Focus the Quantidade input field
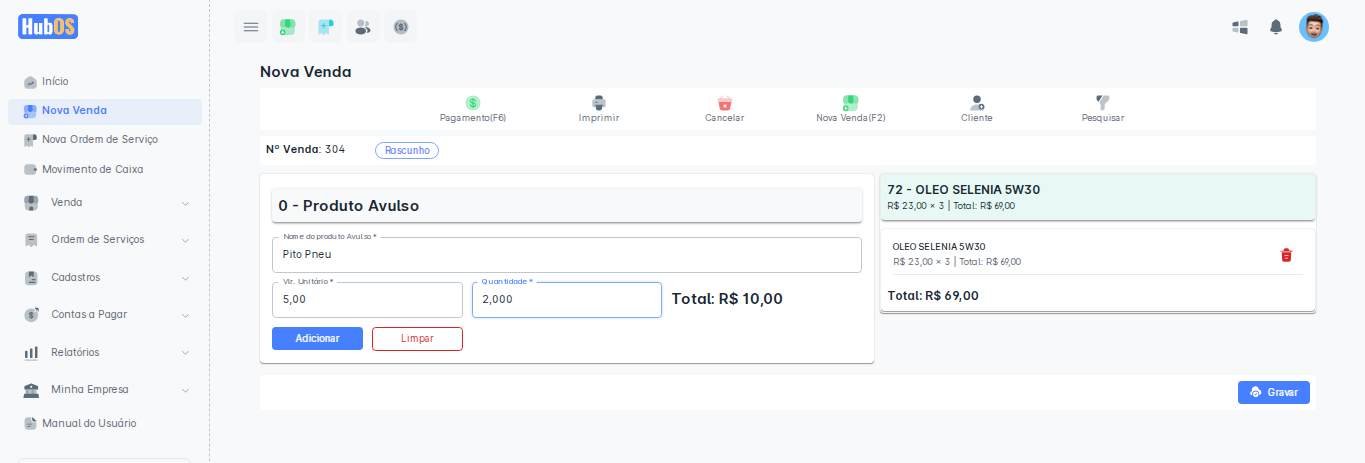Viewport: 1365px width, 463px height. click(566, 300)
